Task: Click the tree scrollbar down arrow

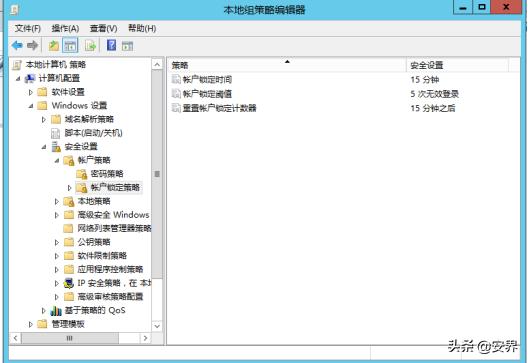Action: pyautogui.click(x=157, y=326)
